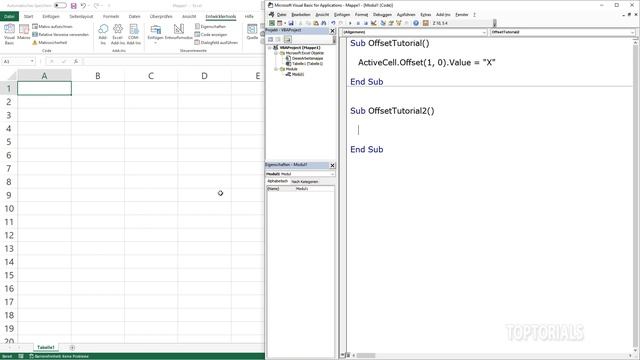Open the Debuggen menu in VBA editor
The width and height of the screenshot is (640, 360).
click(382, 14)
